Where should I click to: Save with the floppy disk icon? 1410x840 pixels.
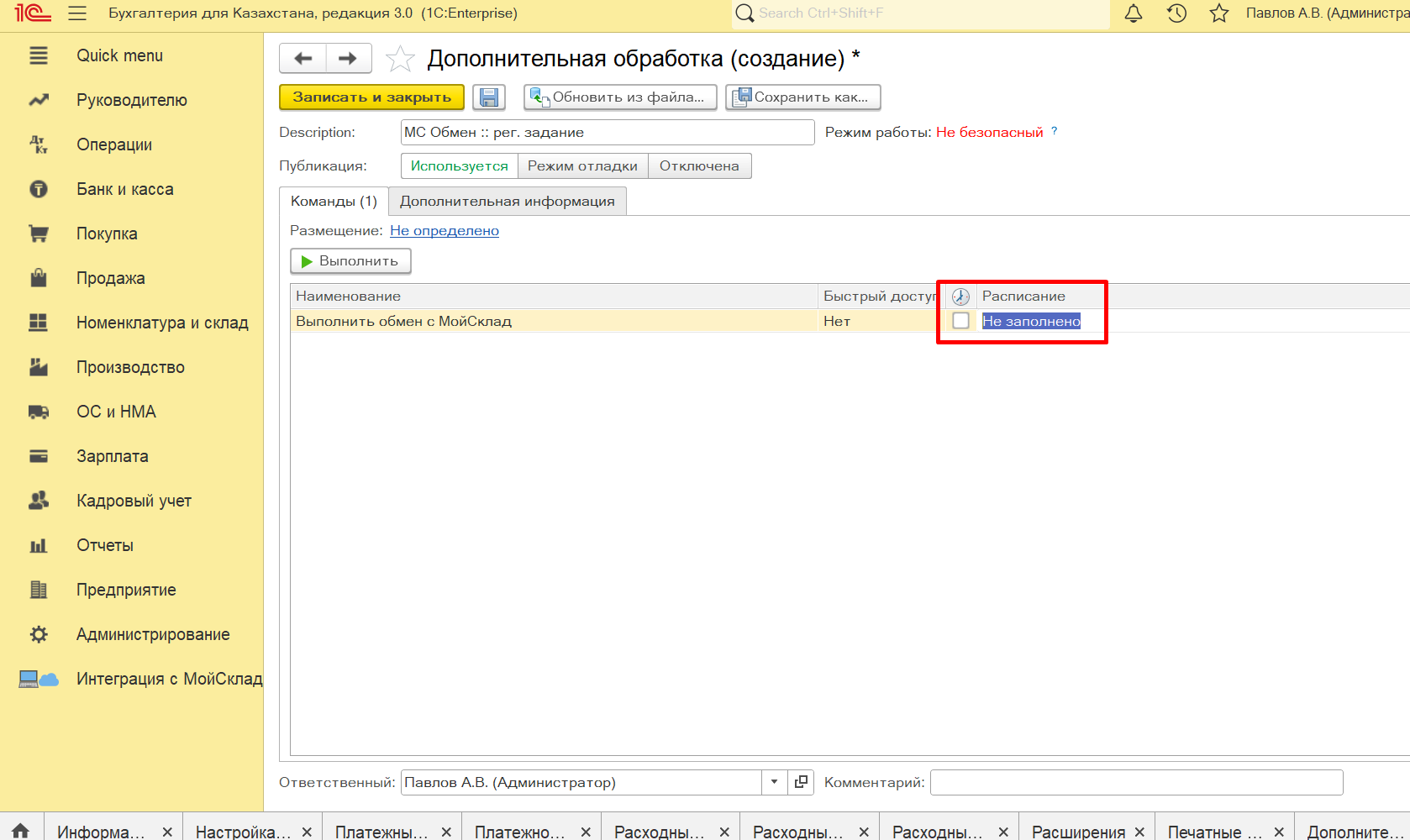click(x=489, y=97)
